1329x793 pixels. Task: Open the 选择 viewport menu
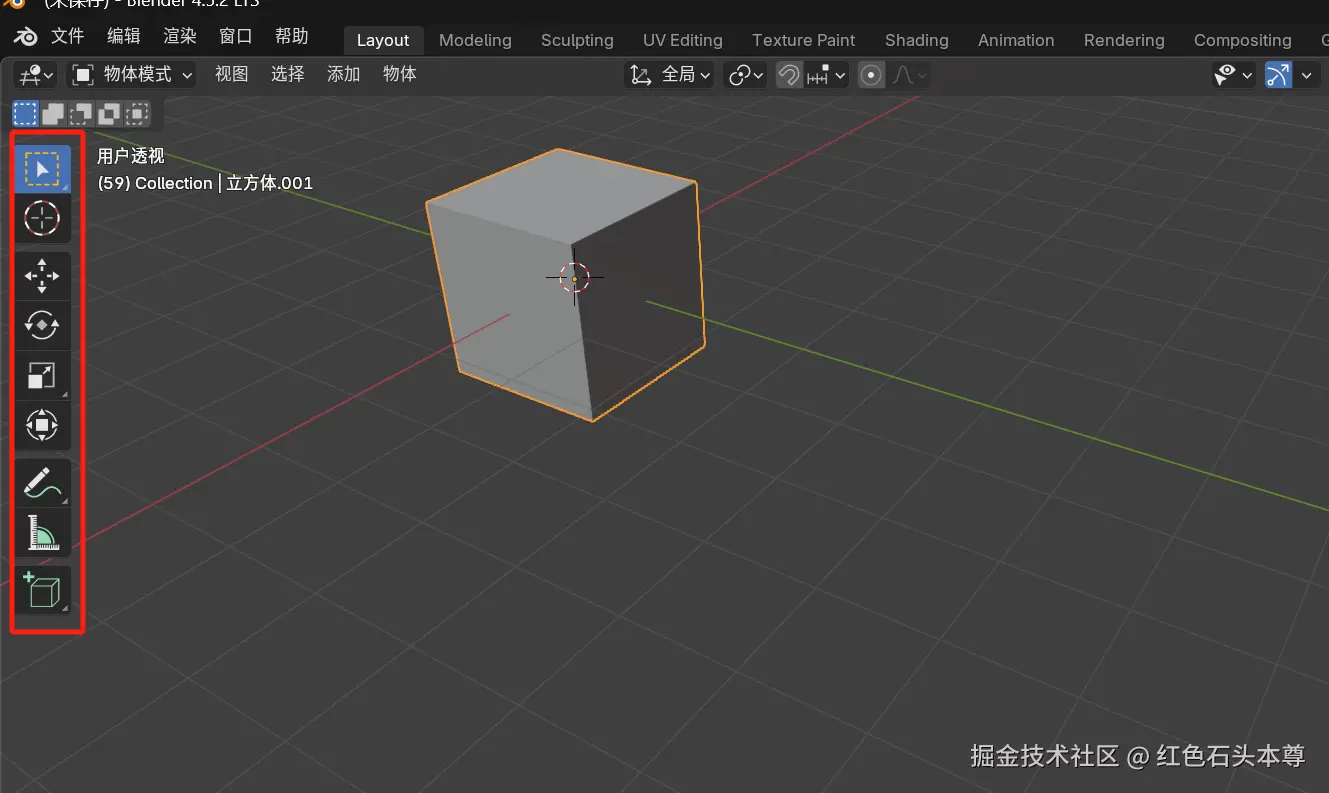(288, 75)
